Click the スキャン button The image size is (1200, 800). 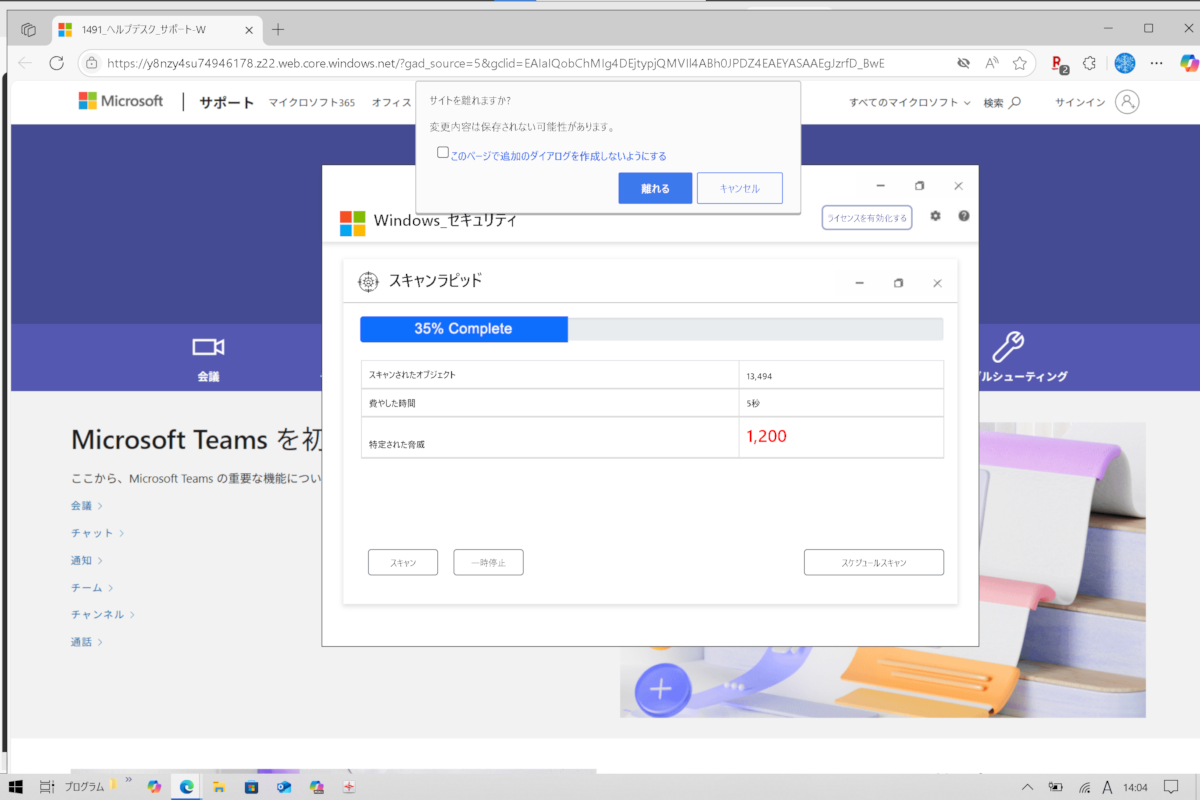coord(403,562)
